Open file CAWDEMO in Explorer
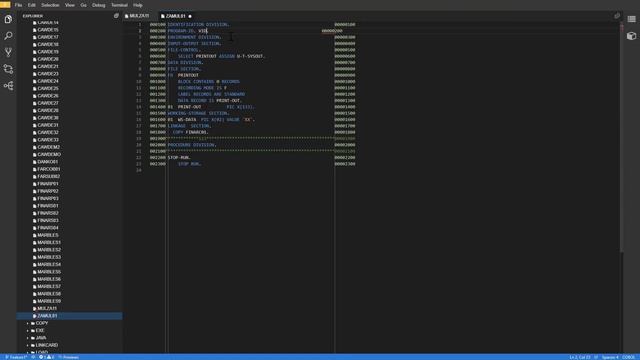640x360 pixels. coord(49,155)
